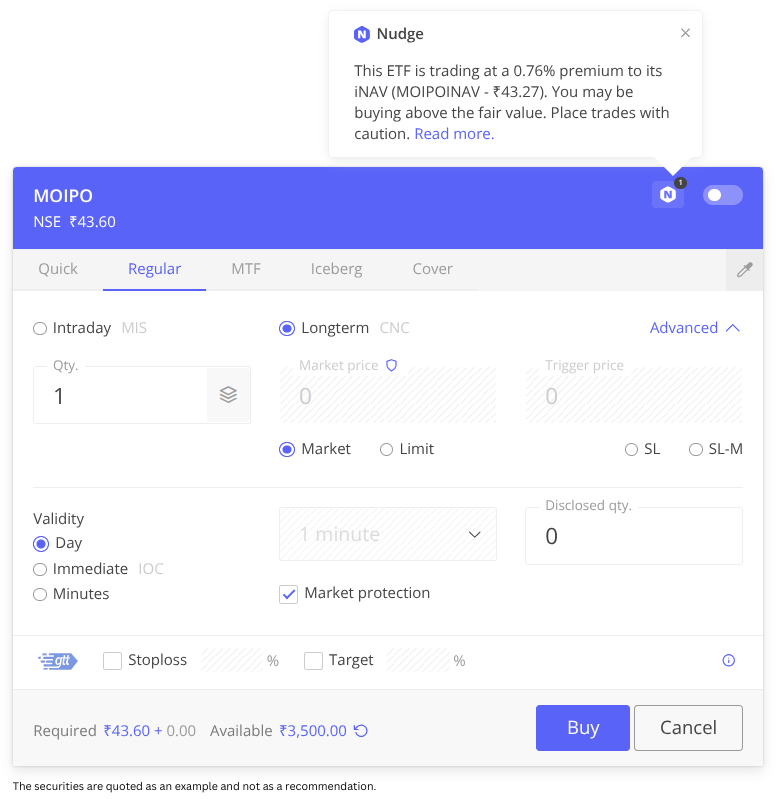Open the 1 minute validity dropdown
This screenshot has height=799, width=777.
click(387, 534)
